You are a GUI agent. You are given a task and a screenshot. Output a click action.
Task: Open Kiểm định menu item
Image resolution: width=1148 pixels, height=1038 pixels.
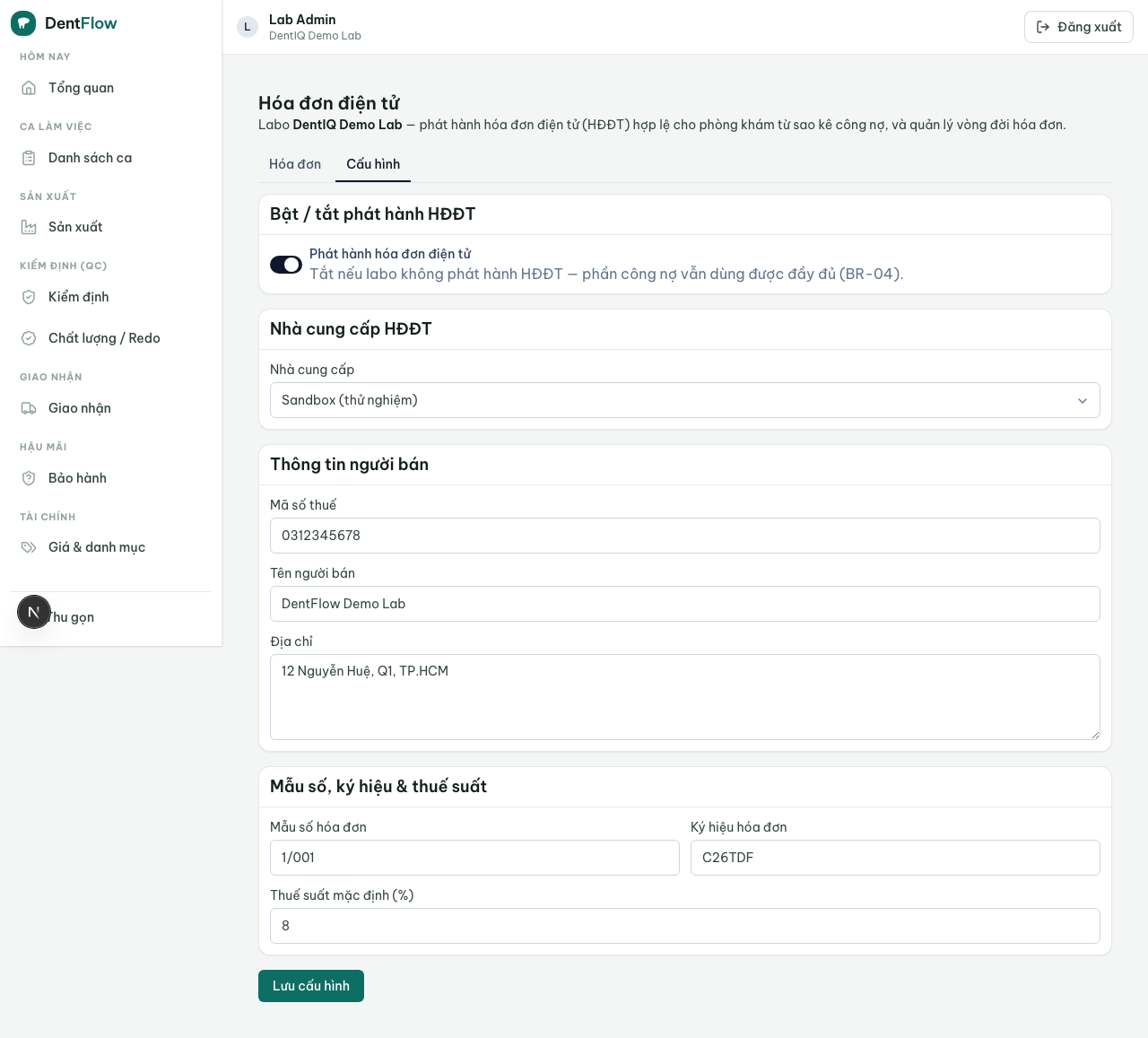coord(111,297)
